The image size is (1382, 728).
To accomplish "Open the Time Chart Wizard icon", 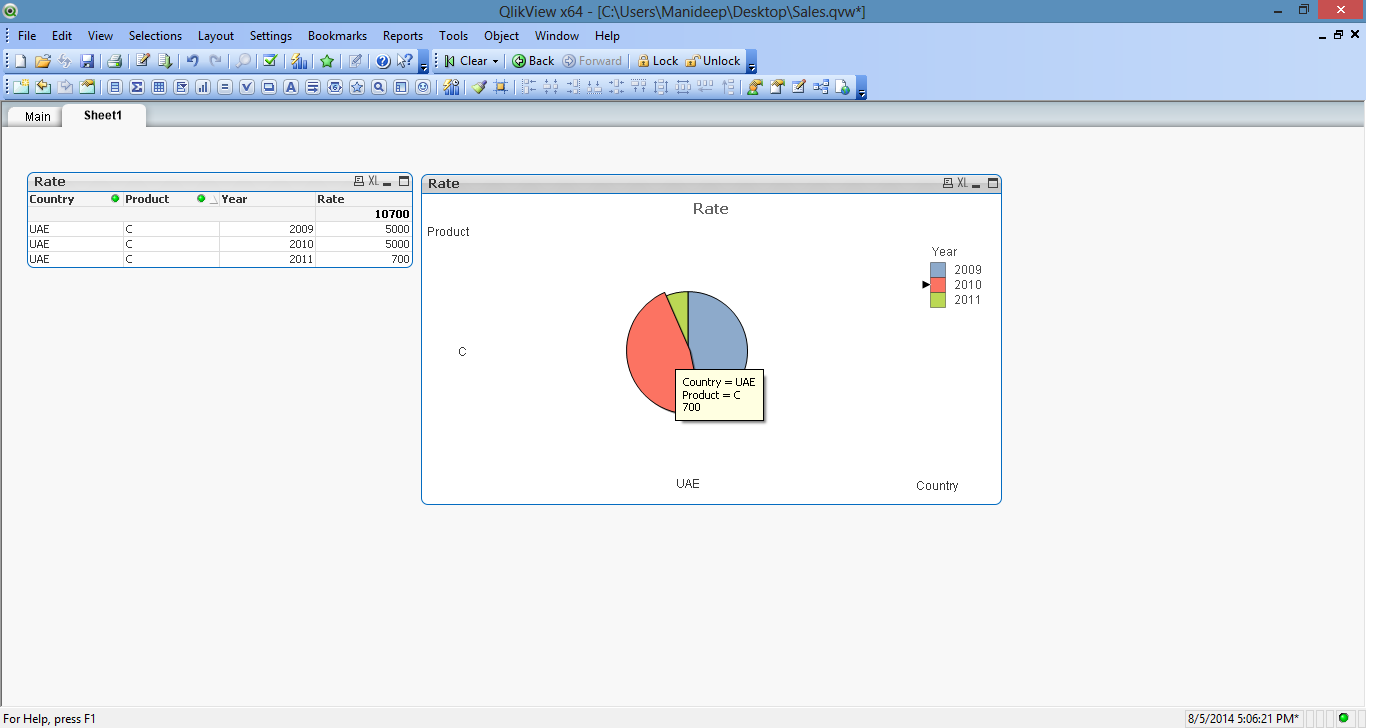I will click(451, 87).
